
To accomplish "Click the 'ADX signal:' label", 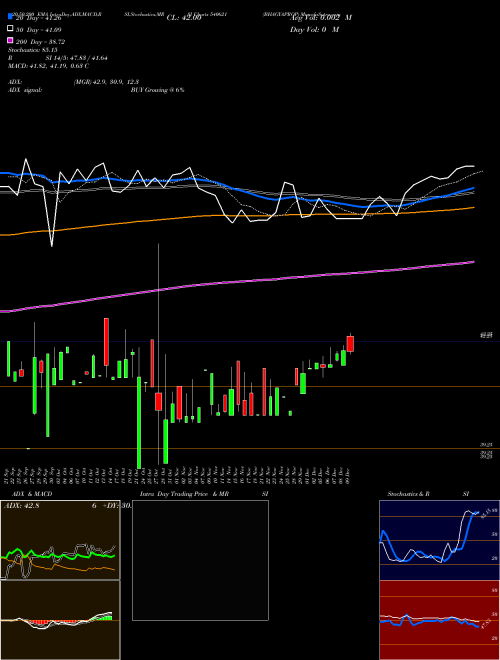I will 25,90.
